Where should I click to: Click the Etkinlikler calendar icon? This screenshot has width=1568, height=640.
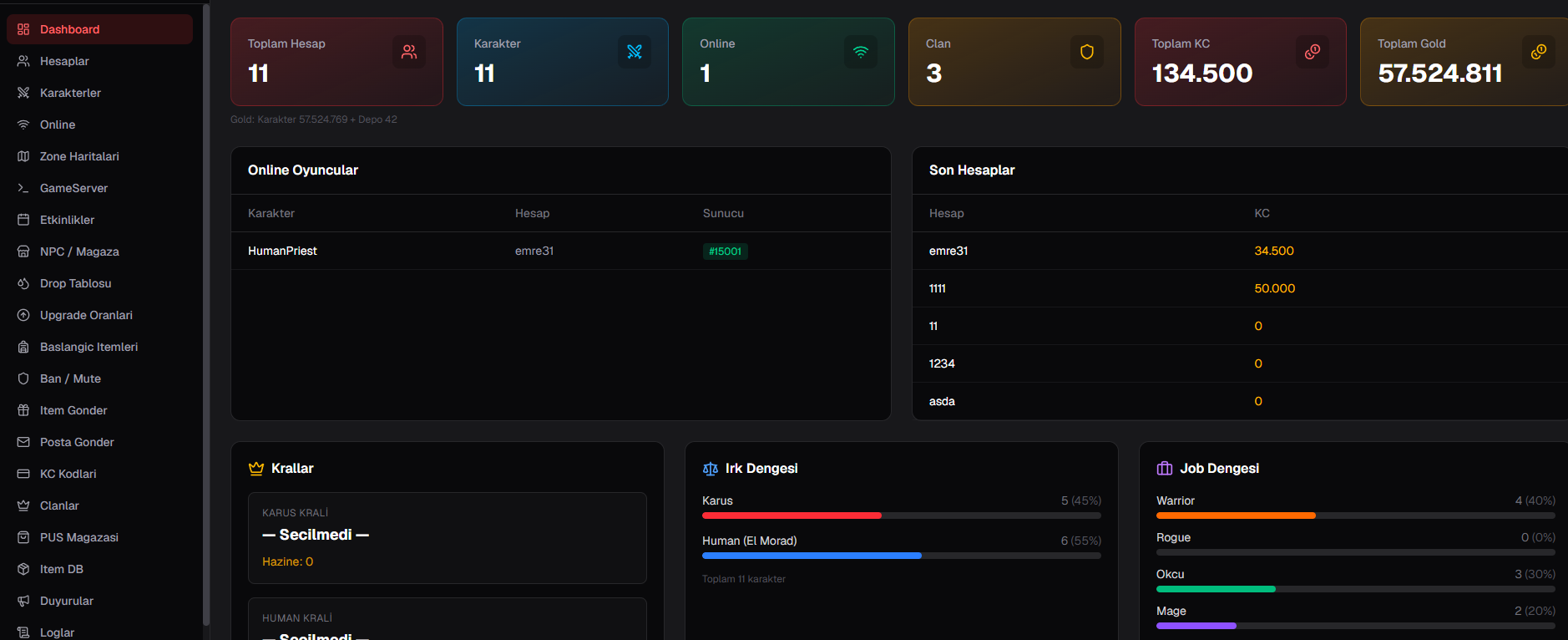pos(23,220)
